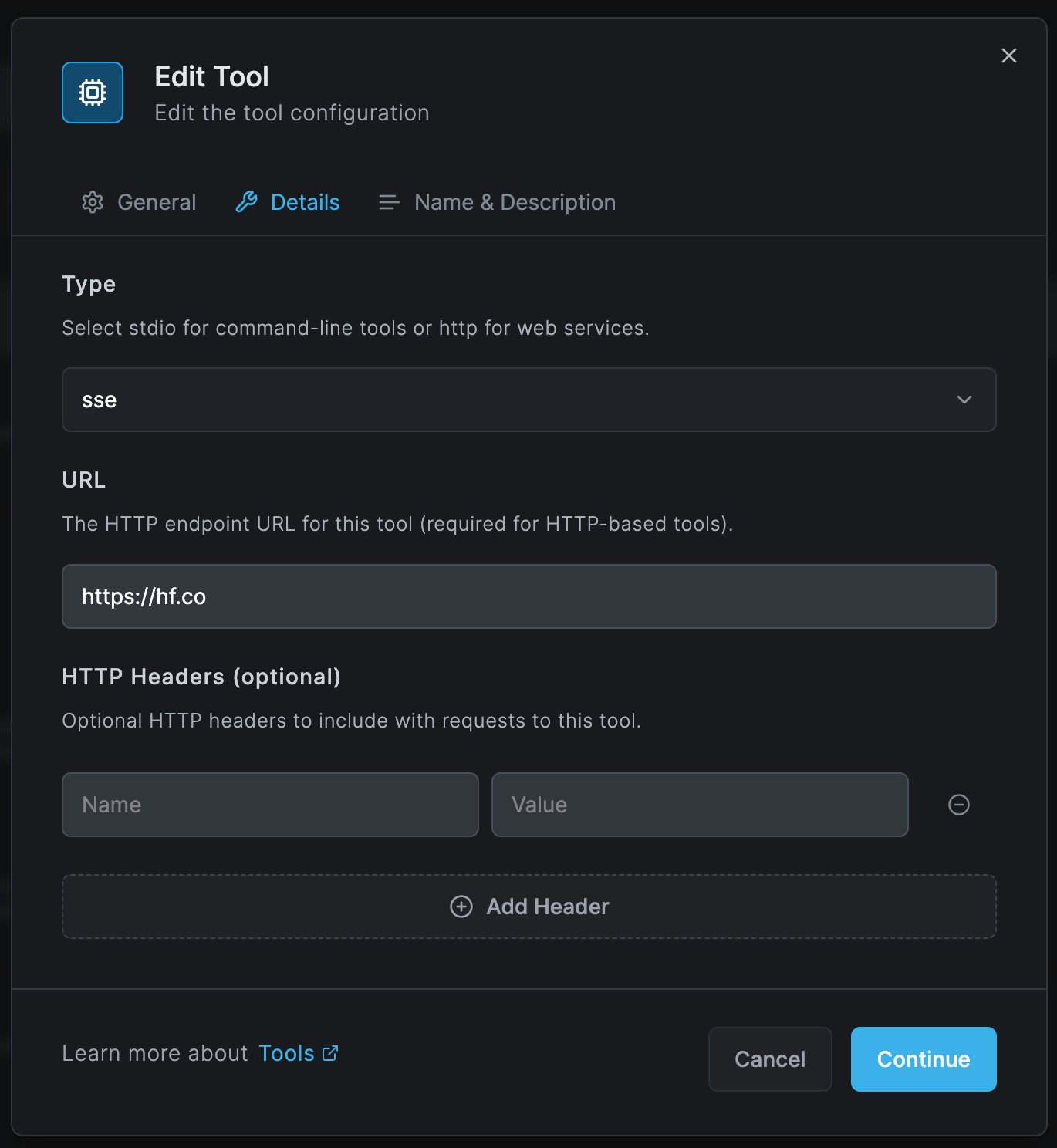1057x1148 pixels.
Task: Click the plus icon inside Add Header
Action: [x=461, y=907]
